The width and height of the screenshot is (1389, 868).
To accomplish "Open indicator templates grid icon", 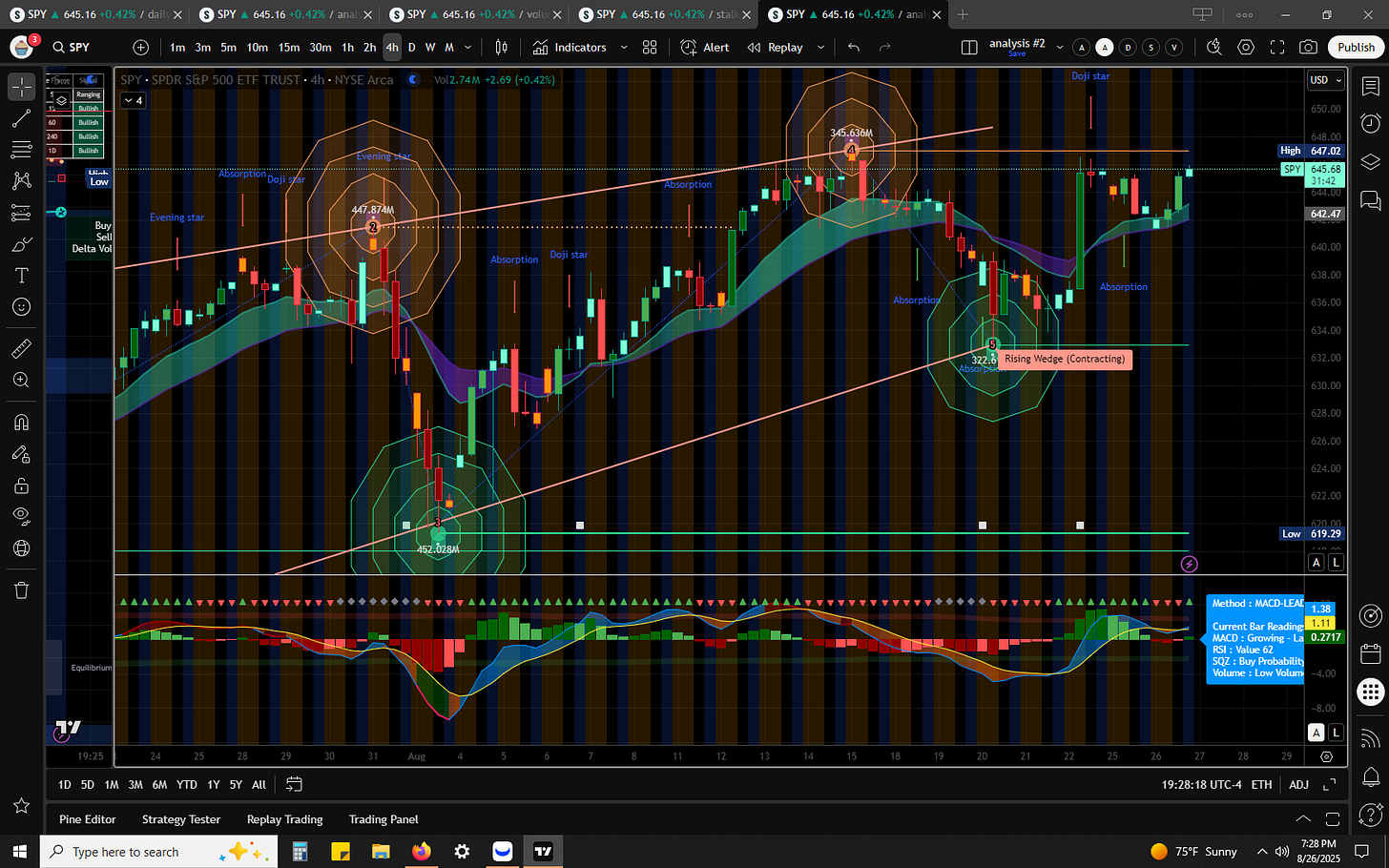I will (x=650, y=48).
